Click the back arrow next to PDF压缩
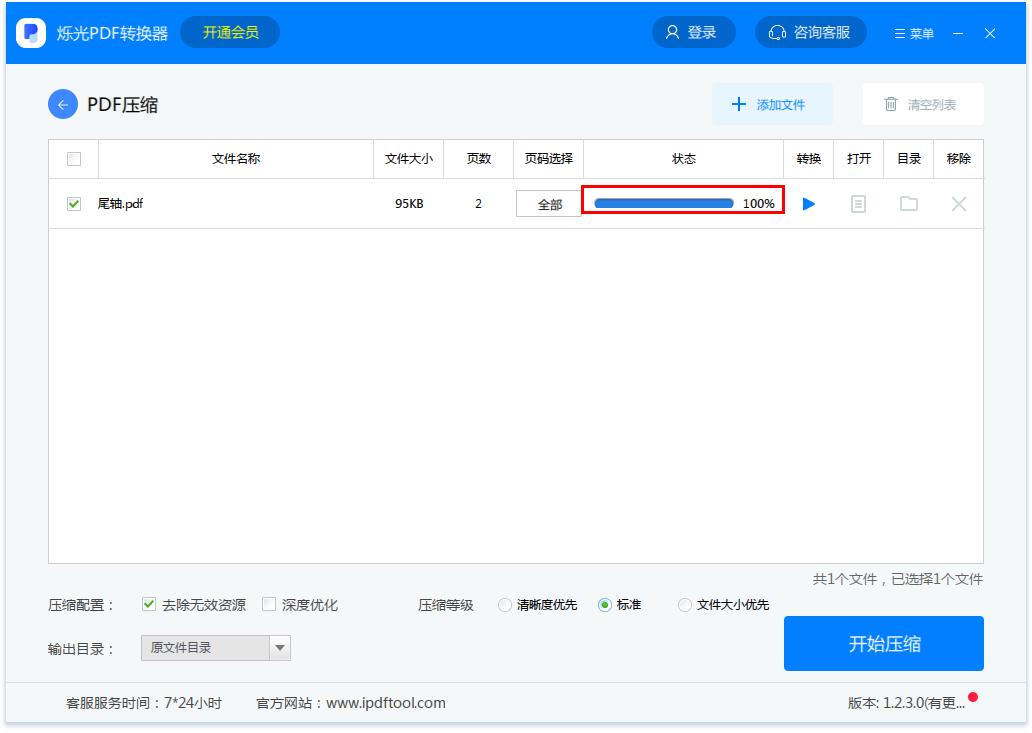Image resolution: width=1032 pixels, height=733 pixels. pyautogui.click(x=62, y=104)
